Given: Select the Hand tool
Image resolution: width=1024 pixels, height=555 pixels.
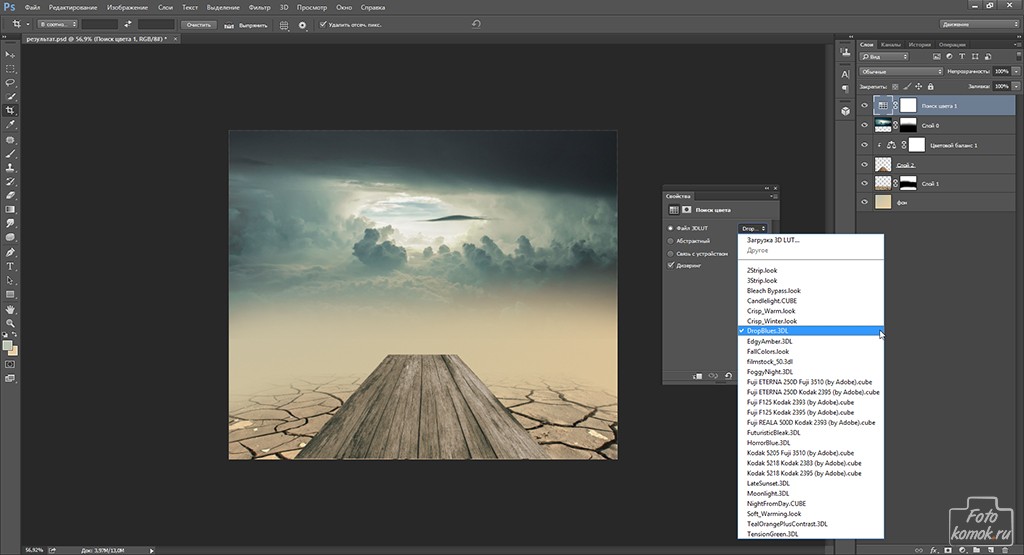Looking at the screenshot, I should pyautogui.click(x=11, y=310).
